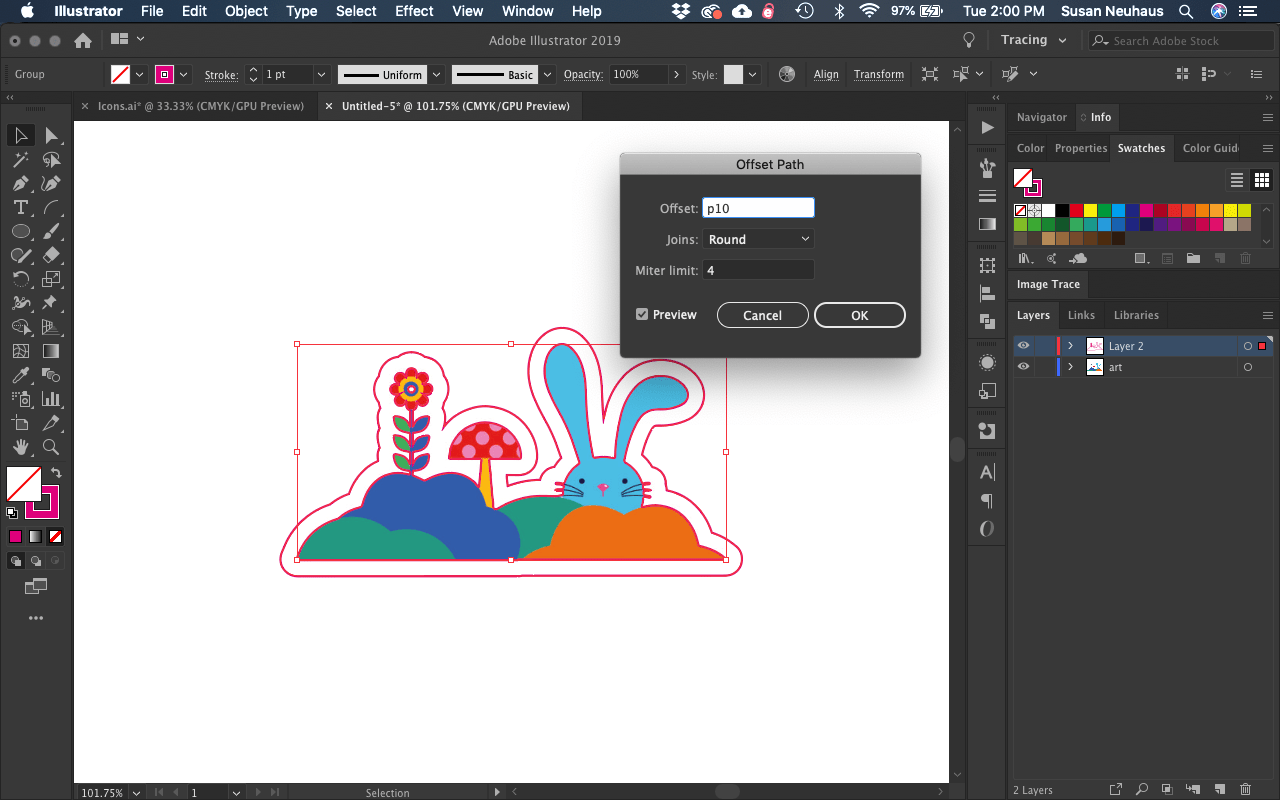
Task: Click the Offset value input field
Action: coord(758,207)
